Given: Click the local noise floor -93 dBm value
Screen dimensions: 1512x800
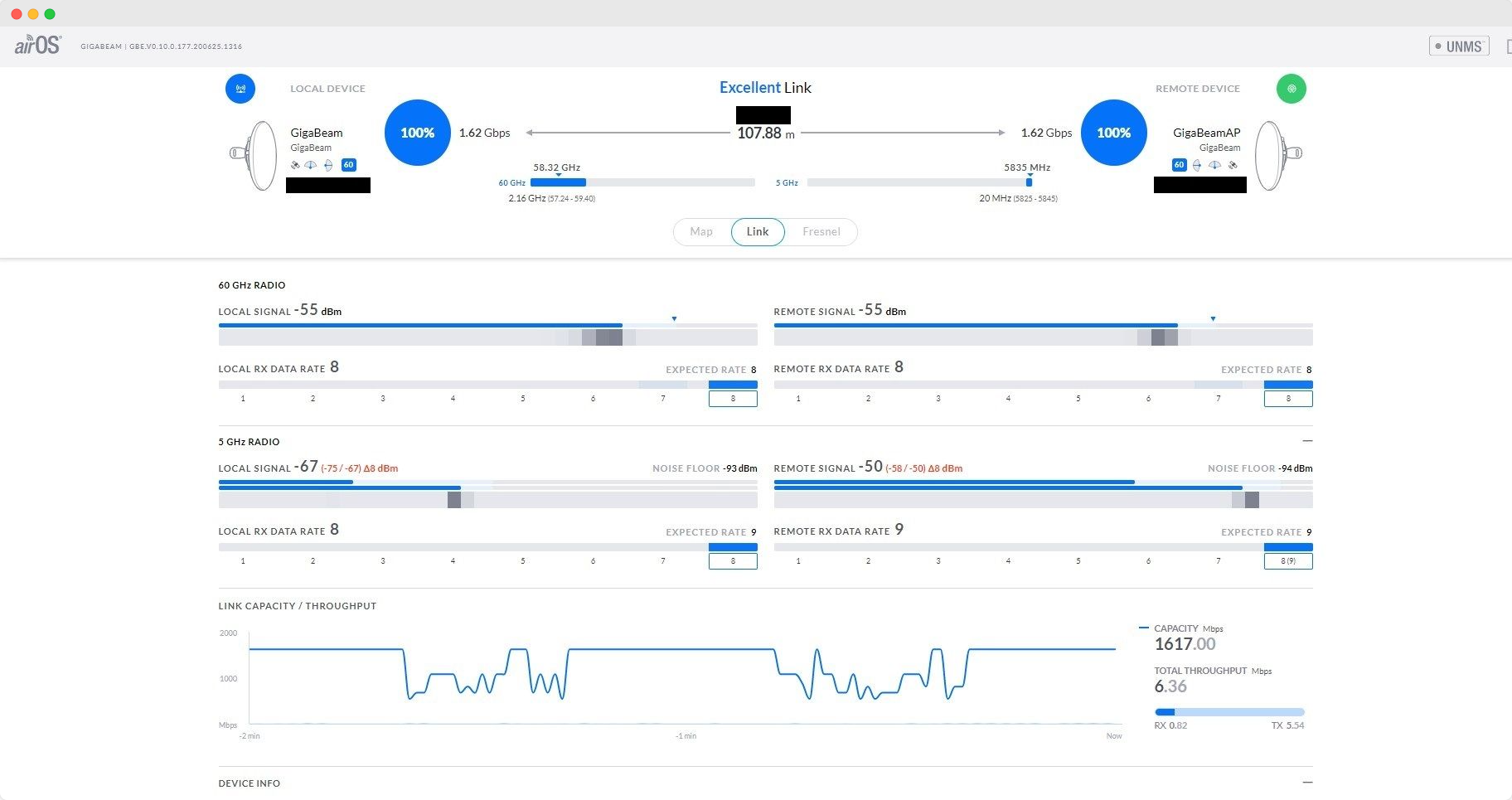Looking at the screenshot, I should [x=739, y=468].
